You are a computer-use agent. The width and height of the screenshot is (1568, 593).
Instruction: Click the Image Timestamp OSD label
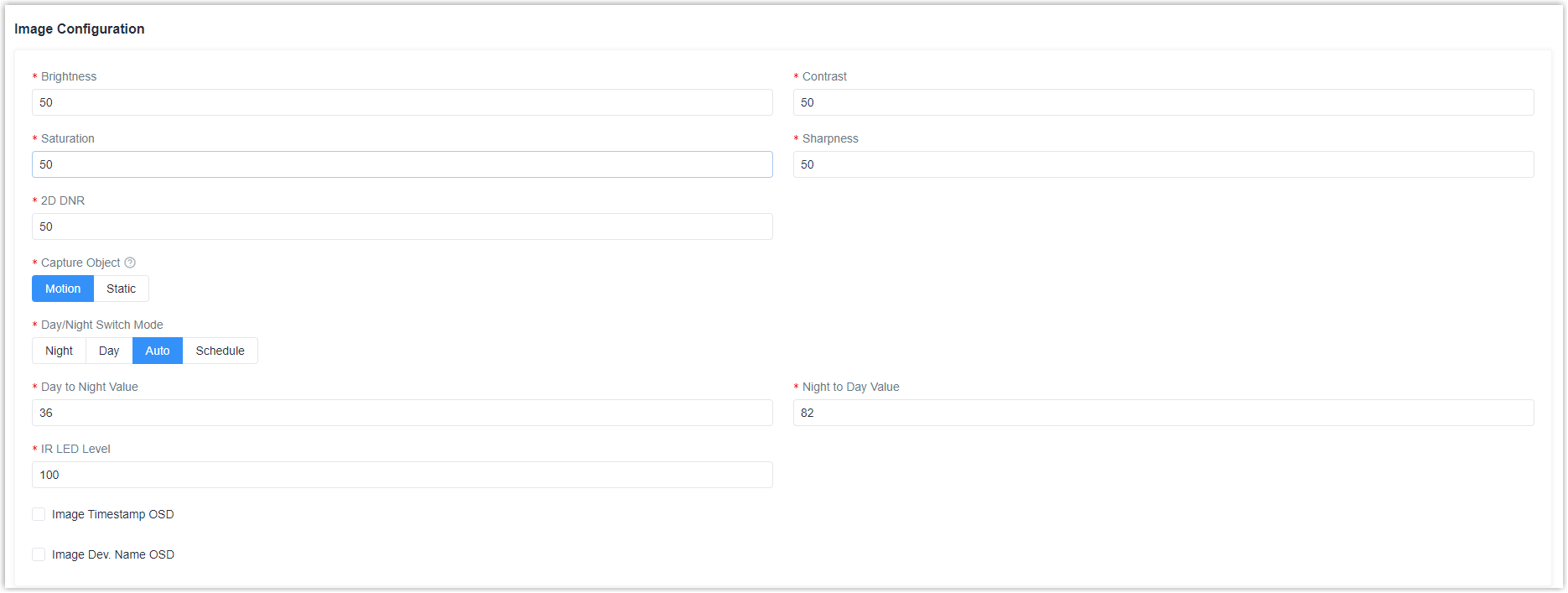point(113,514)
